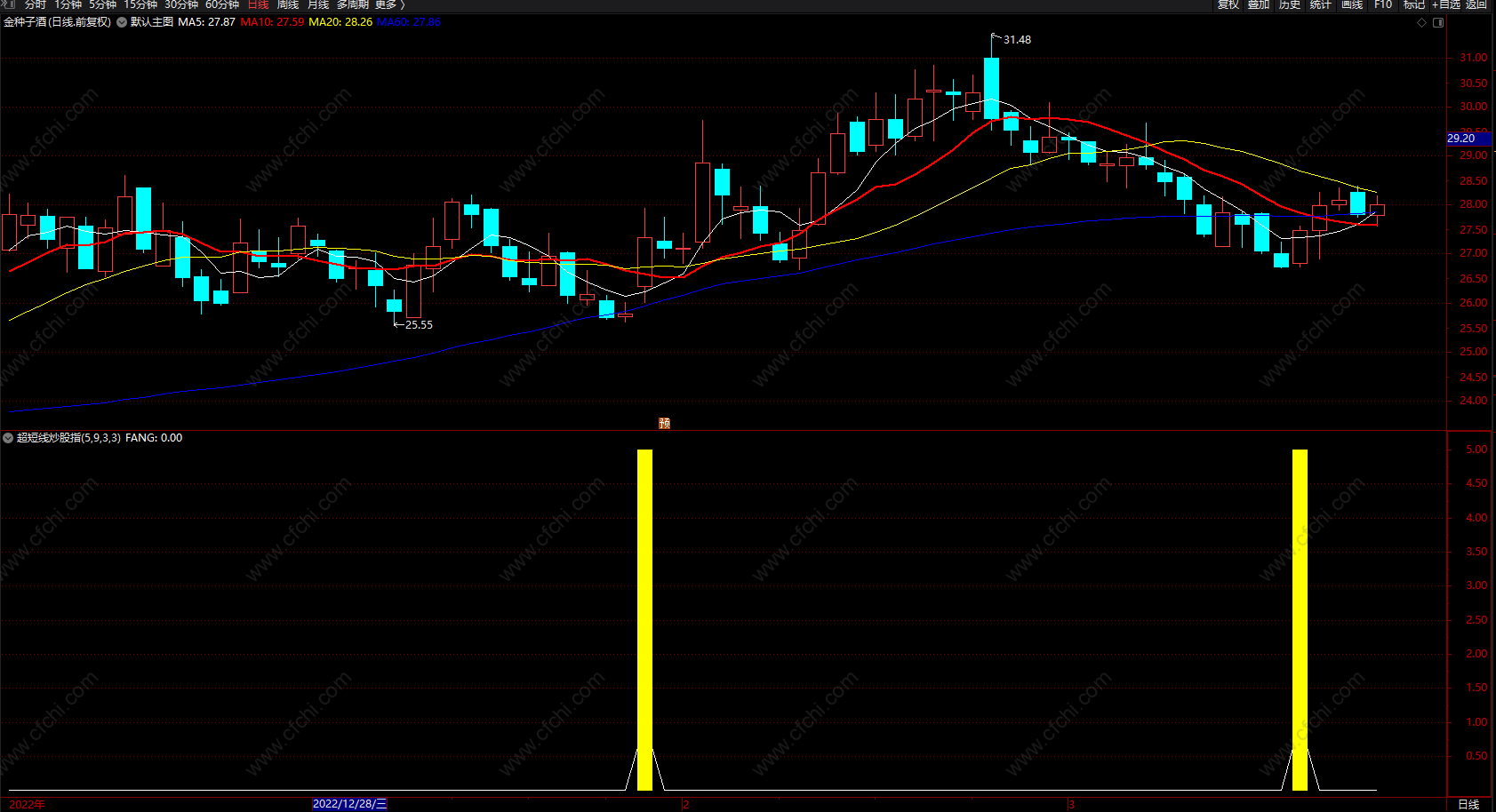Click the FANG: 0.00 value
The image size is (1496, 812).
(154, 438)
